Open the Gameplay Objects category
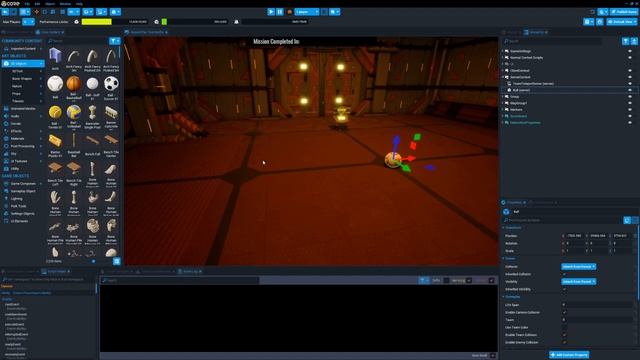Screen dimensions: 640x360 click(x=23, y=191)
